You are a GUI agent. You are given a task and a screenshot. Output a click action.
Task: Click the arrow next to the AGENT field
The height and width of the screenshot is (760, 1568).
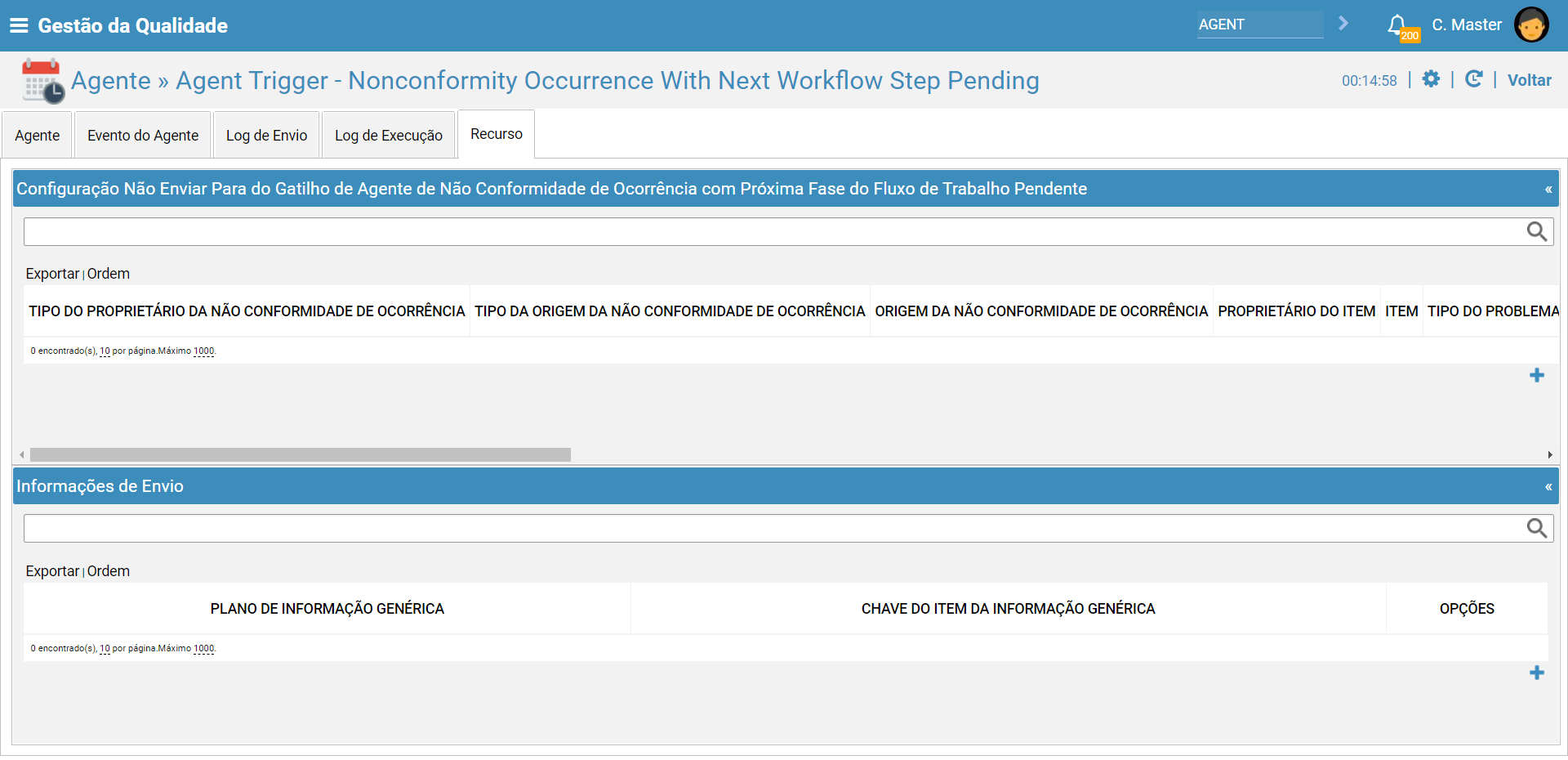(x=1343, y=24)
